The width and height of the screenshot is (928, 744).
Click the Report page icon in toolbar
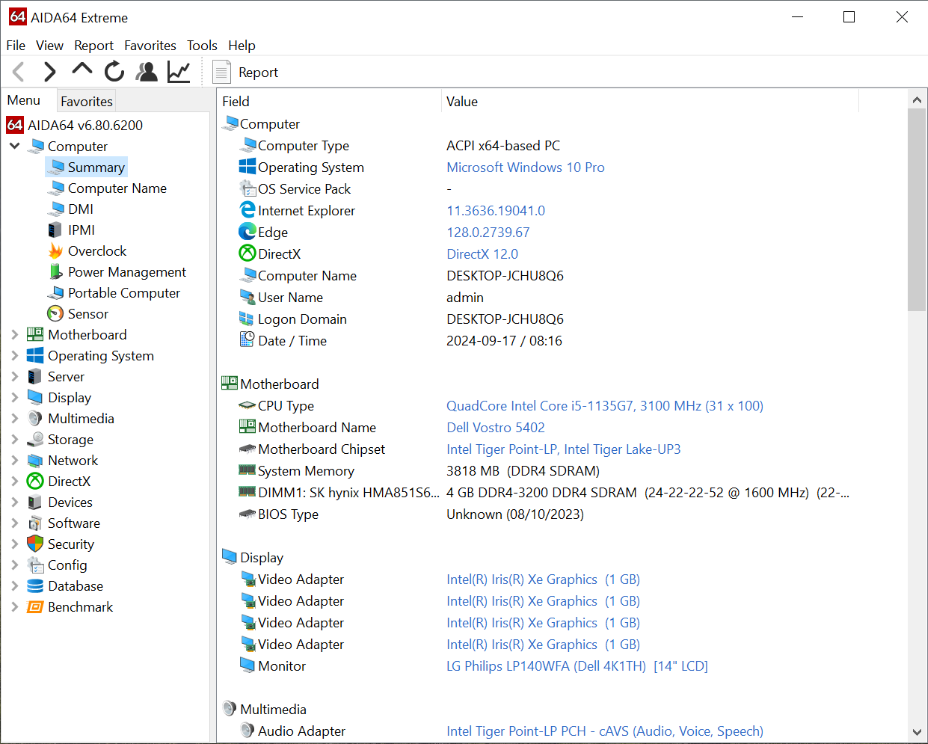point(221,72)
